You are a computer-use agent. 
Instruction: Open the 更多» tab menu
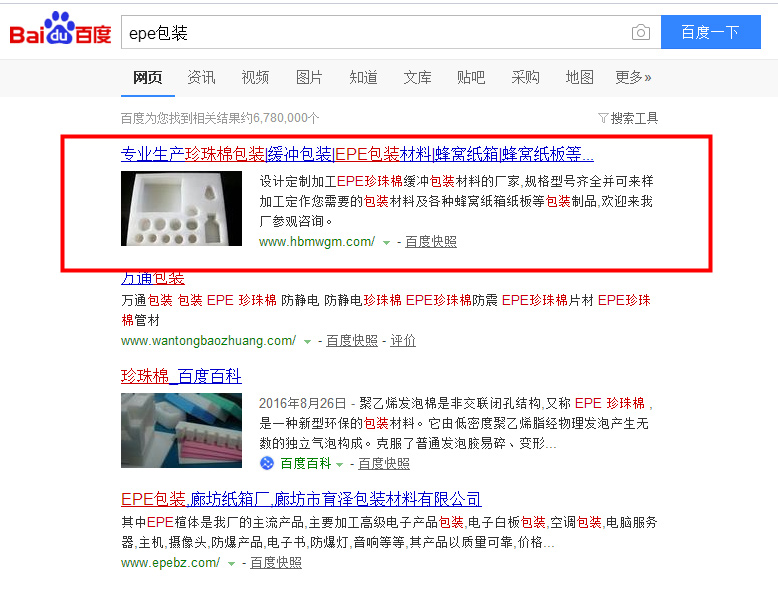pos(633,77)
